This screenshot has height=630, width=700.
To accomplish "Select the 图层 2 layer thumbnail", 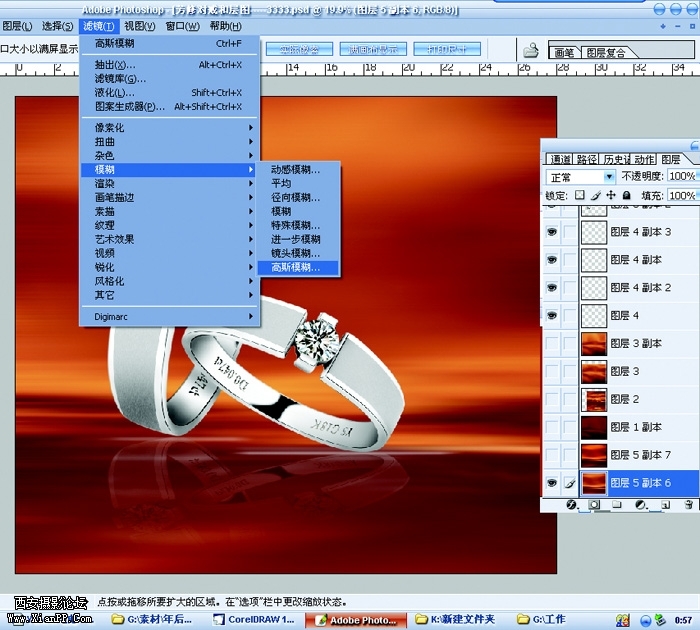I will (594, 400).
